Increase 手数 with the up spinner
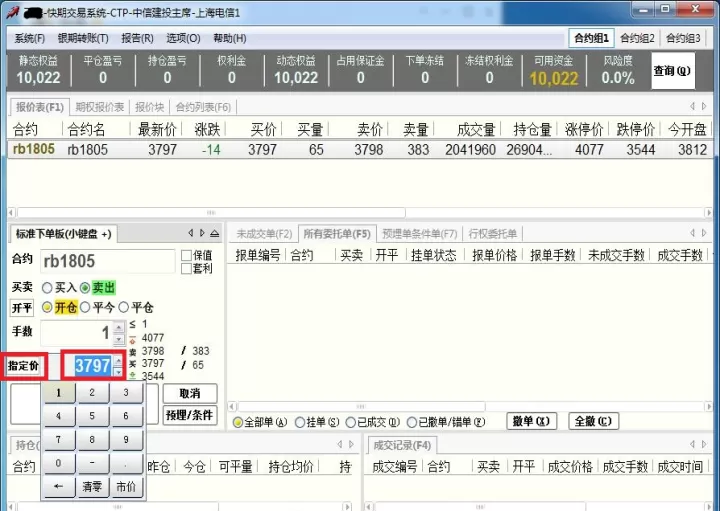720x511 pixels. pos(119,327)
